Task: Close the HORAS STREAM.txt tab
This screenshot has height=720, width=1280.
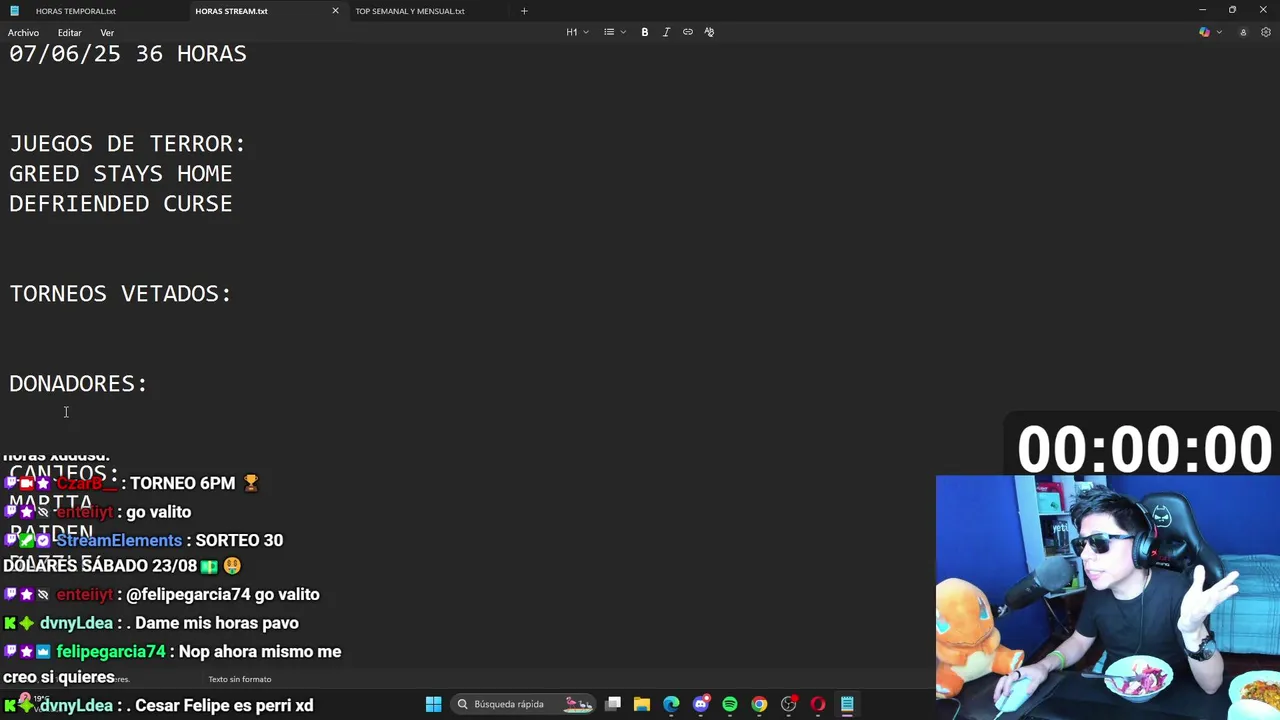Action: (335, 11)
